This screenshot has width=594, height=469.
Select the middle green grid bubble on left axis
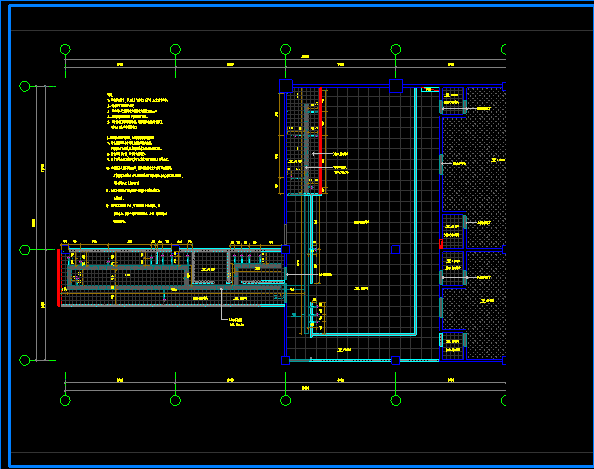point(25,250)
